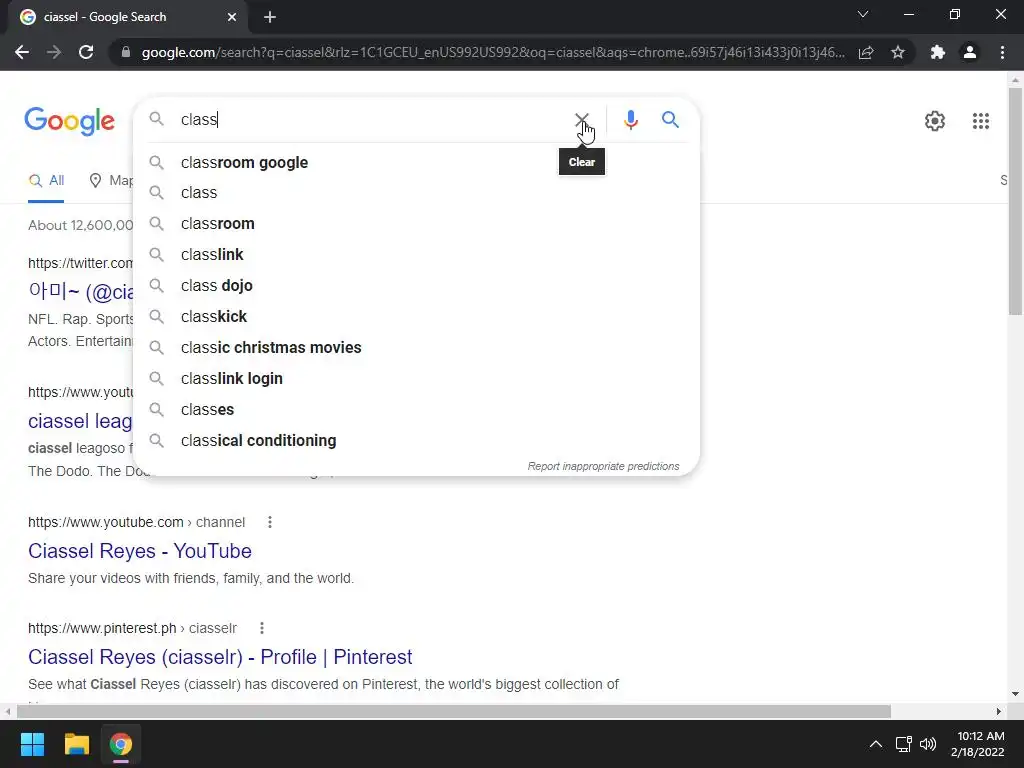Select suggestion 'classkick'

pyautogui.click(x=416, y=317)
